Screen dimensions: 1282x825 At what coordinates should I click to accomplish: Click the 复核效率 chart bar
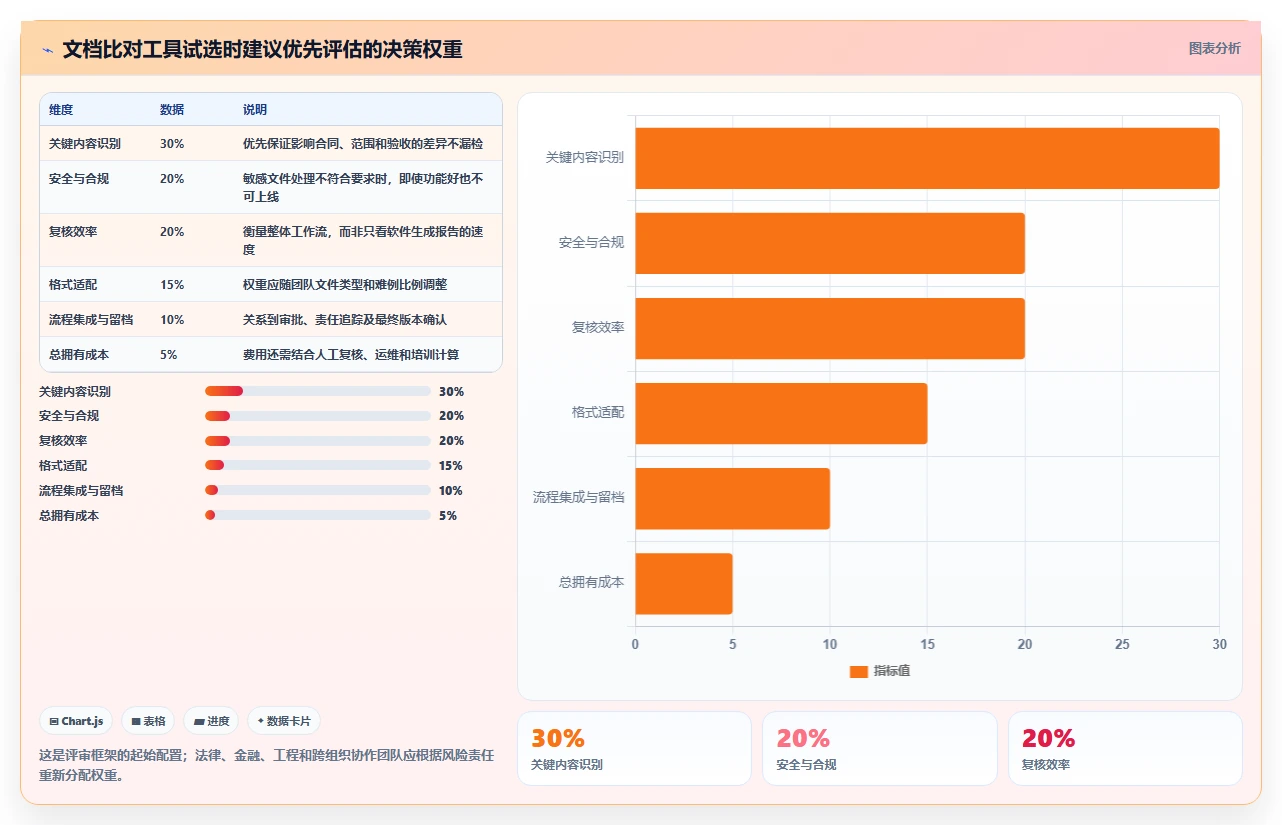[x=830, y=328]
